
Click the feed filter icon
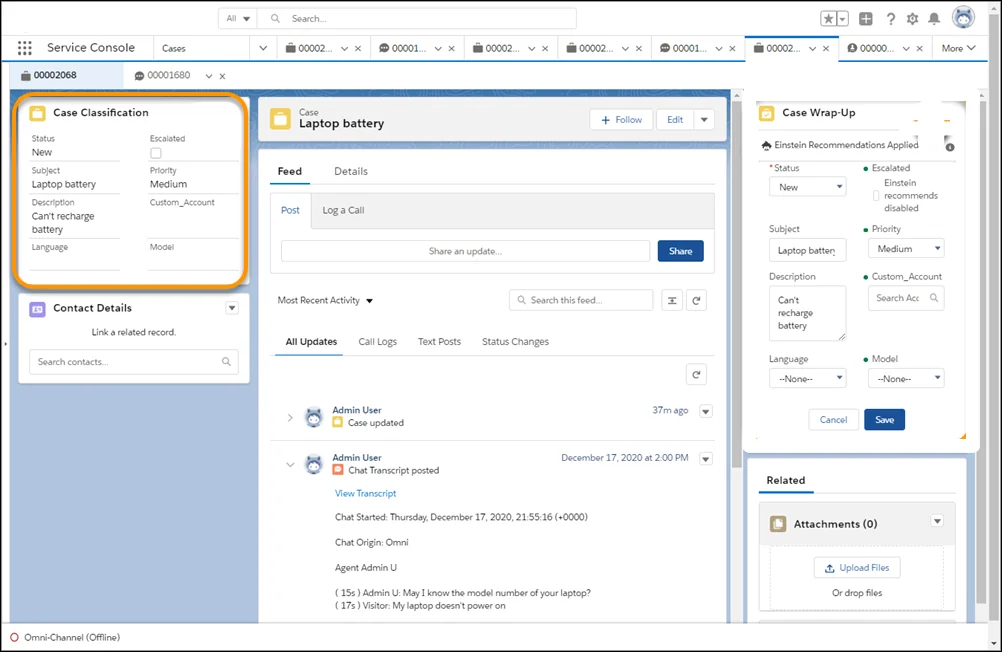coord(672,300)
